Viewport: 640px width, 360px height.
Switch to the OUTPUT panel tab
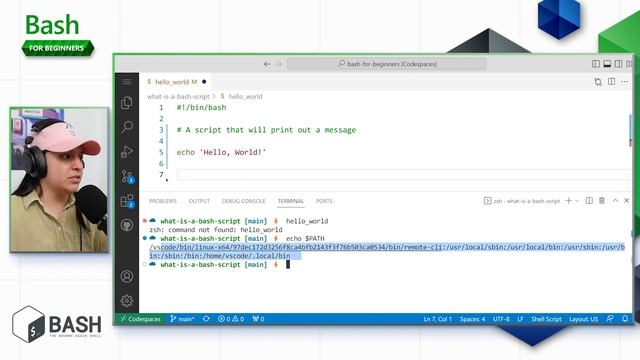(x=199, y=201)
